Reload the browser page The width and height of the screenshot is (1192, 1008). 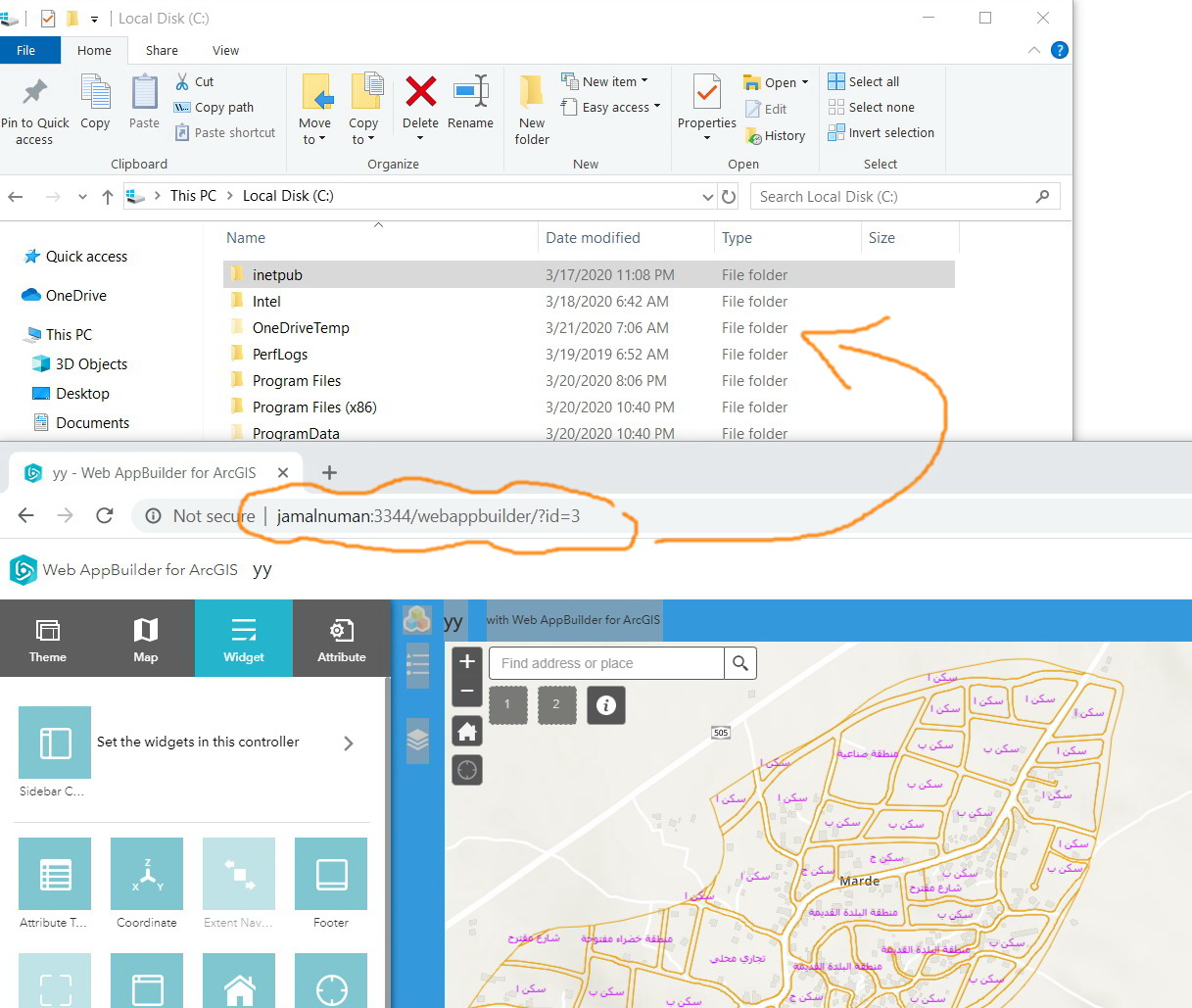pyautogui.click(x=105, y=515)
